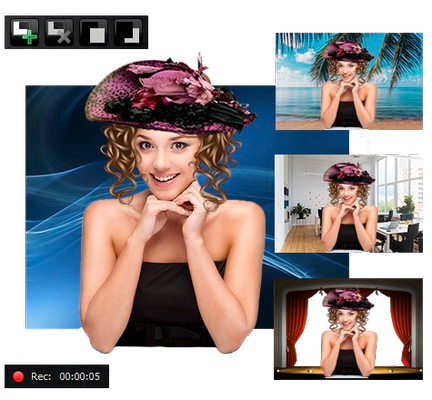Choose the office background thumbnail
Screen dimensions: 432x400
coord(349,203)
